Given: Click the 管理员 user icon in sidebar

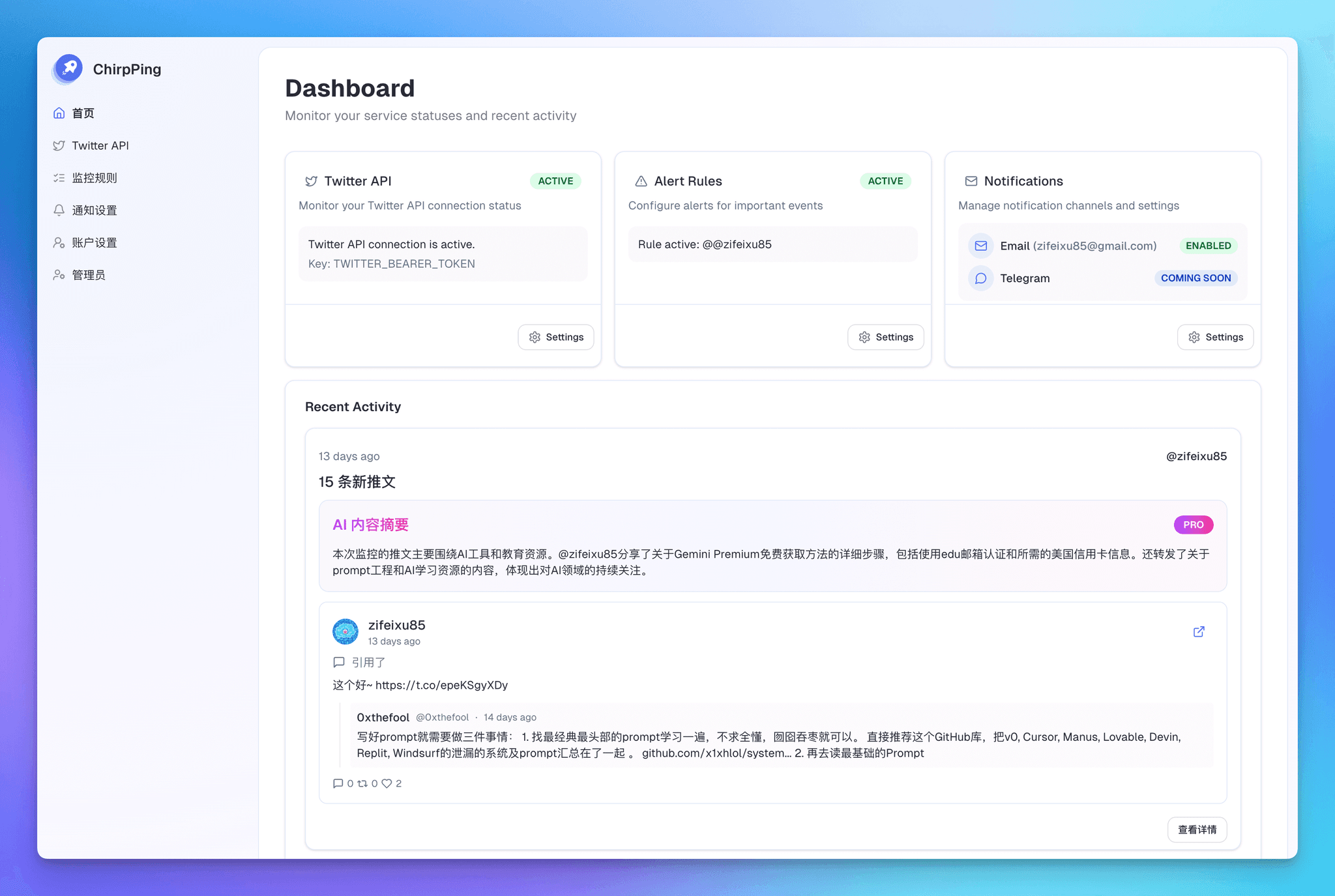Looking at the screenshot, I should pyautogui.click(x=59, y=274).
